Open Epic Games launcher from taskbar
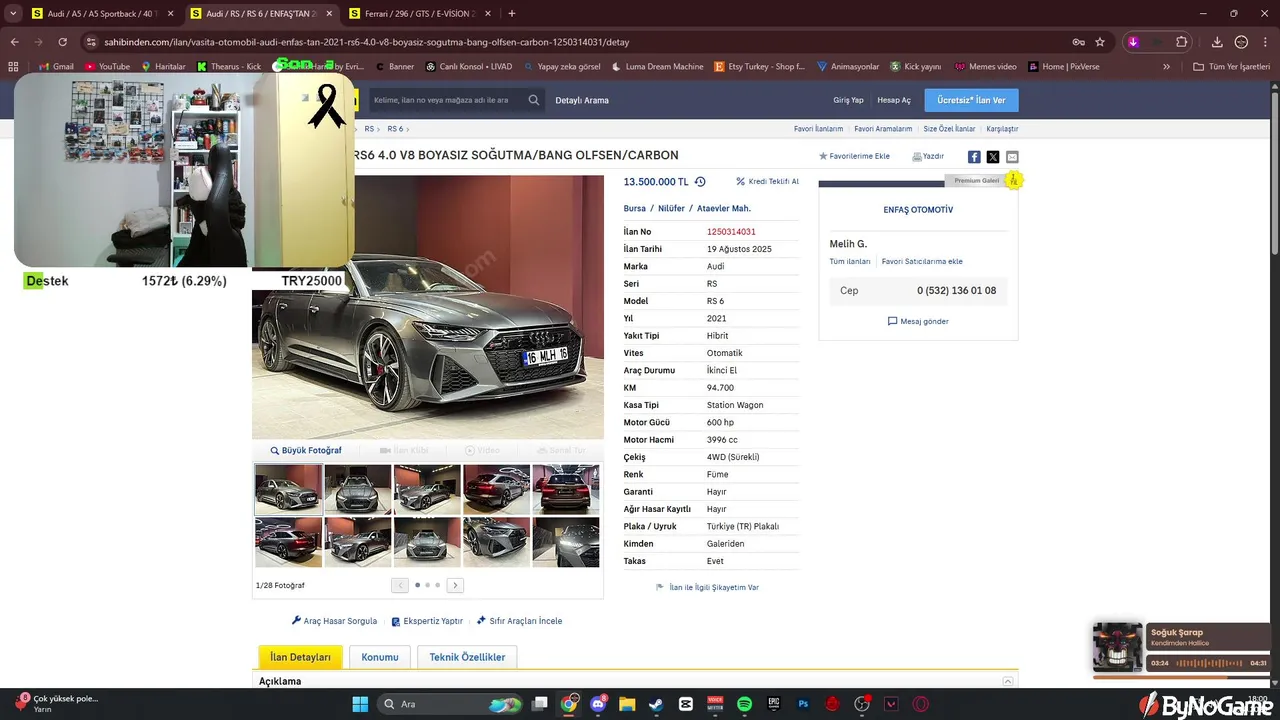 coord(774,704)
